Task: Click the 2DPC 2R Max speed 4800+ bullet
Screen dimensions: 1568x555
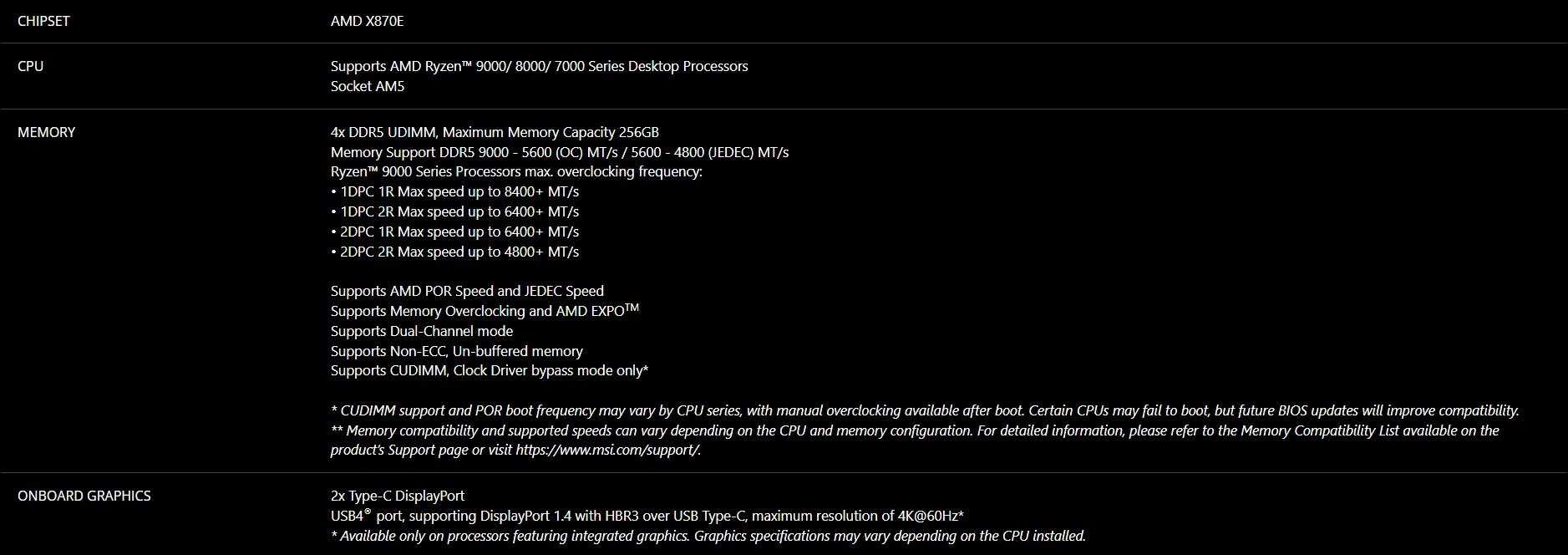Action: coord(454,252)
